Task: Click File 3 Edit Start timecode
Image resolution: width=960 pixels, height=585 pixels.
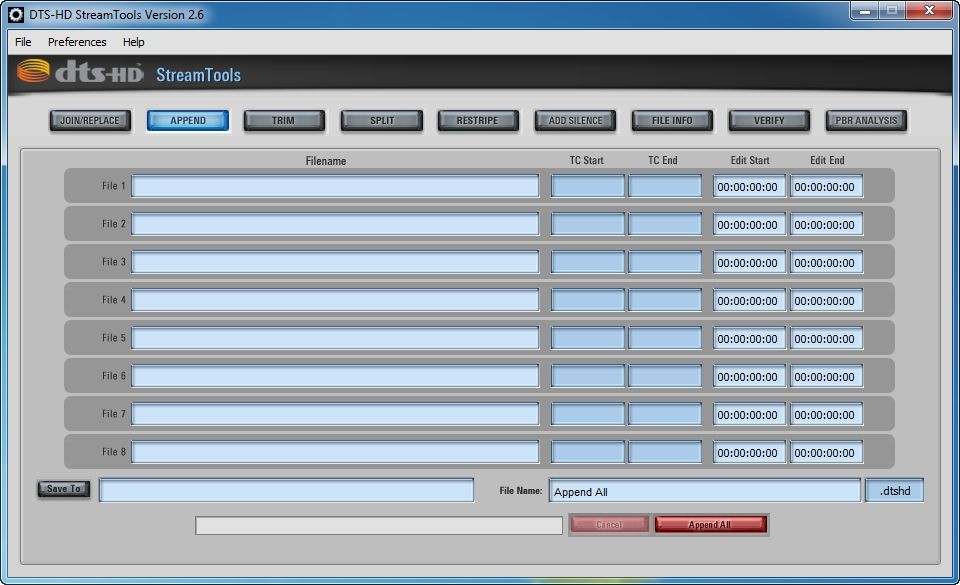Action: [749, 263]
